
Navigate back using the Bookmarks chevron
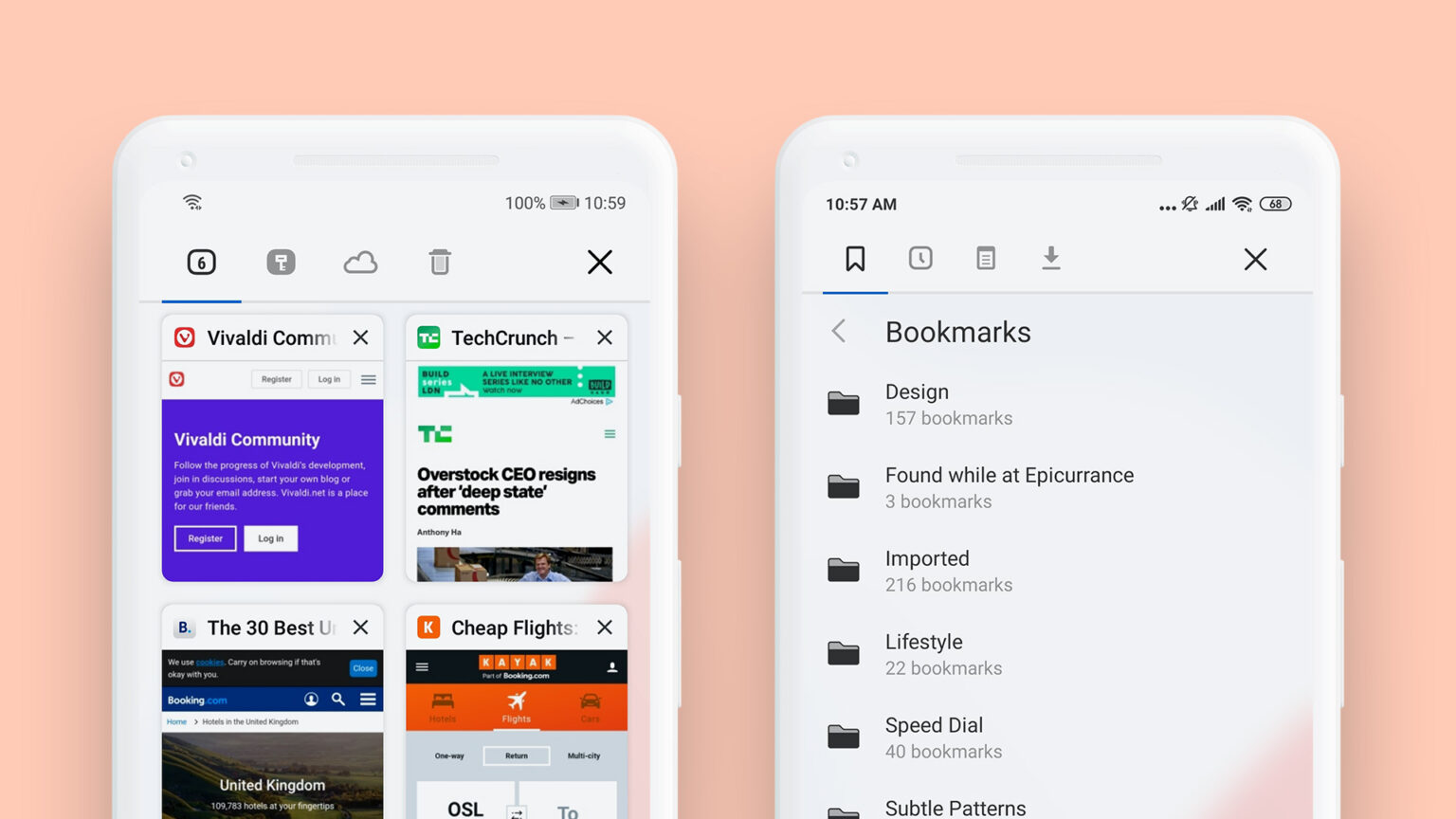pyautogui.click(x=839, y=331)
